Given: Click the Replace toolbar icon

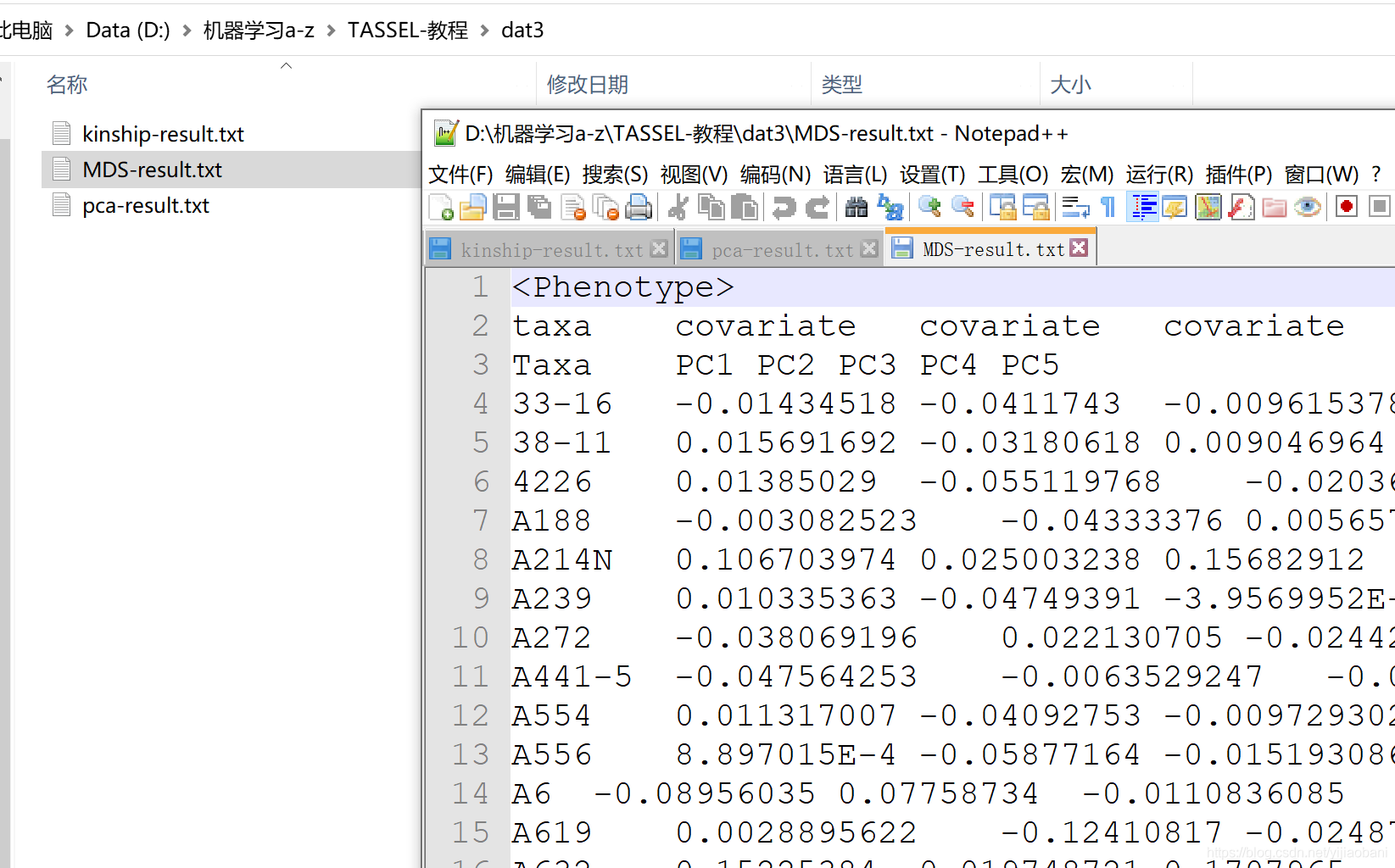Looking at the screenshot, I should click(890, 206).
